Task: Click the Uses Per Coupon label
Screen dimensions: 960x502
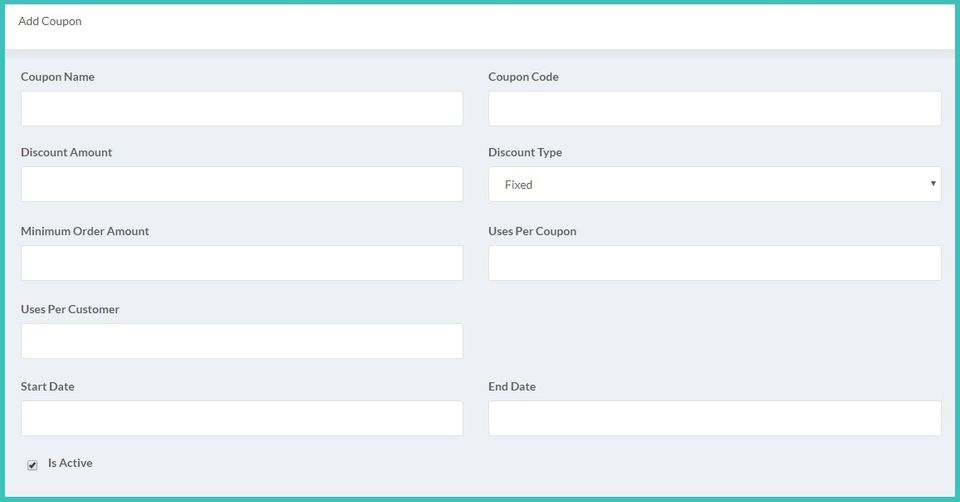Action: click(532, 231)
